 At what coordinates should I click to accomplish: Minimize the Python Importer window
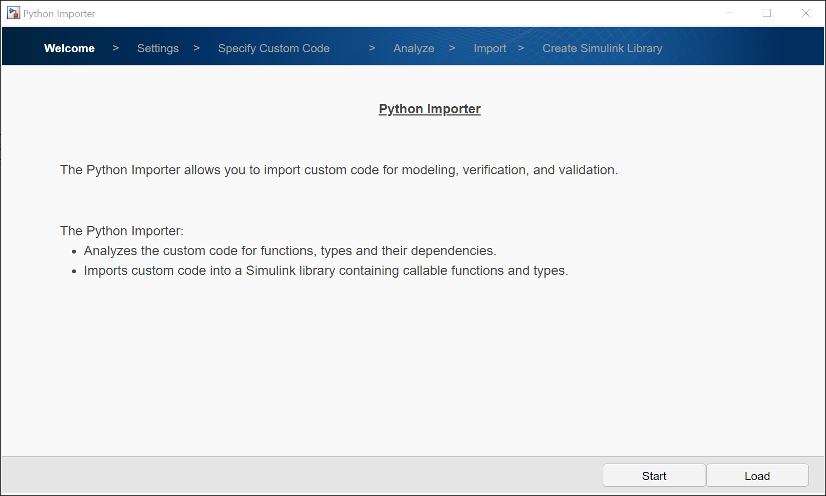click(729, 13)
